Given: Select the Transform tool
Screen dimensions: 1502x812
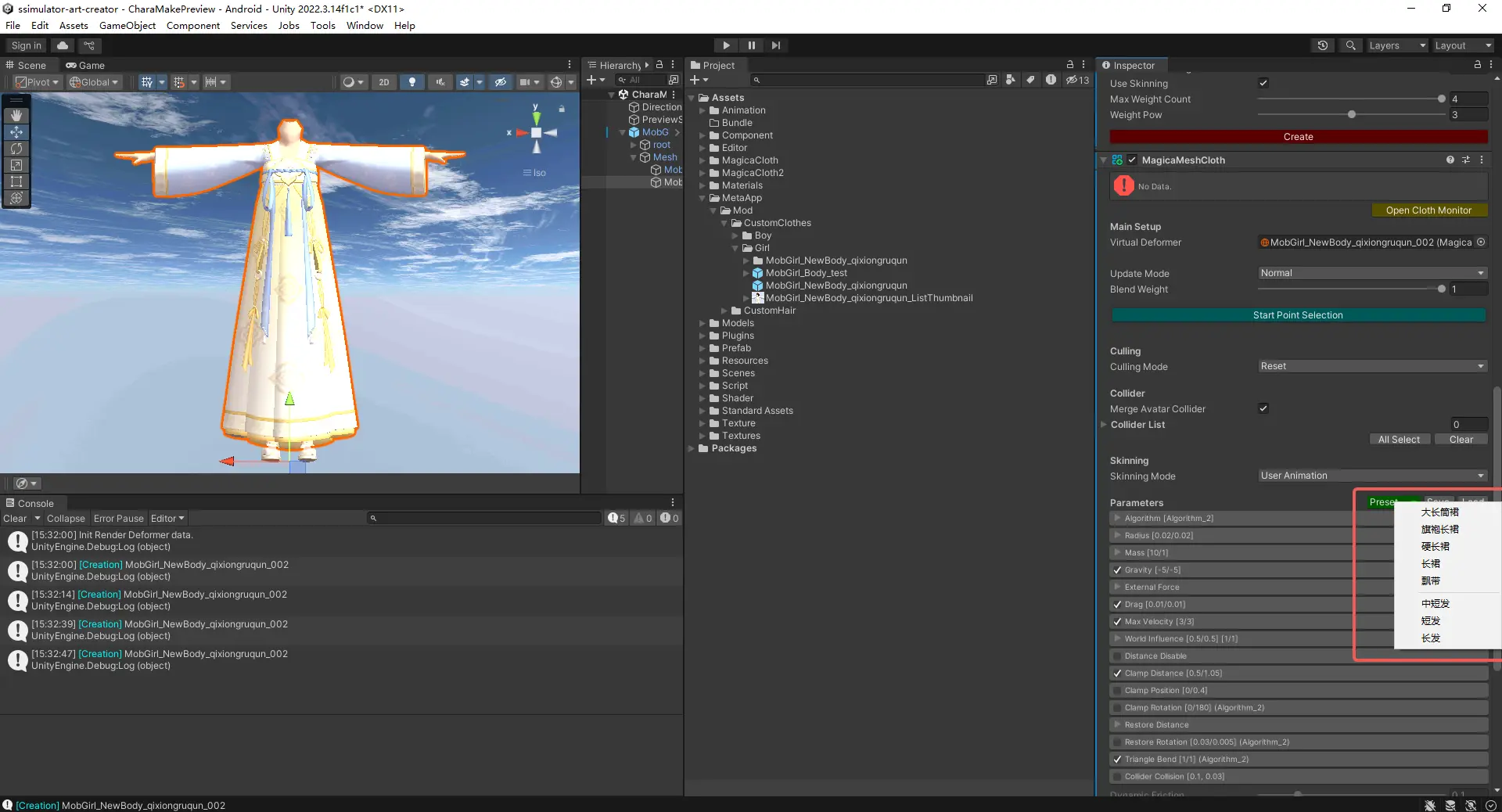Looking at the screenshot, I should [16, 197].
